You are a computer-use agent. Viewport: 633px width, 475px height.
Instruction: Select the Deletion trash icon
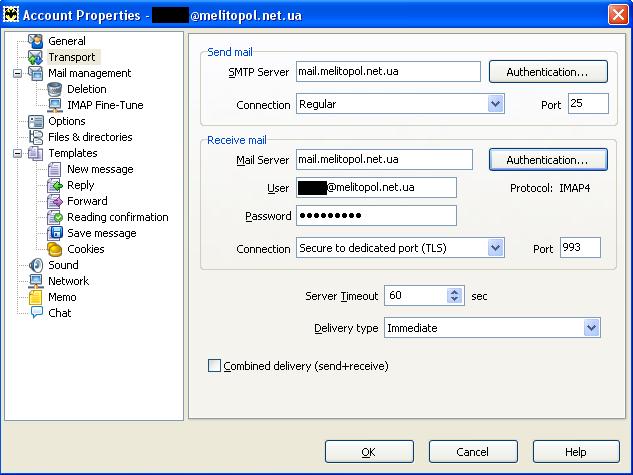click(55, 89)
